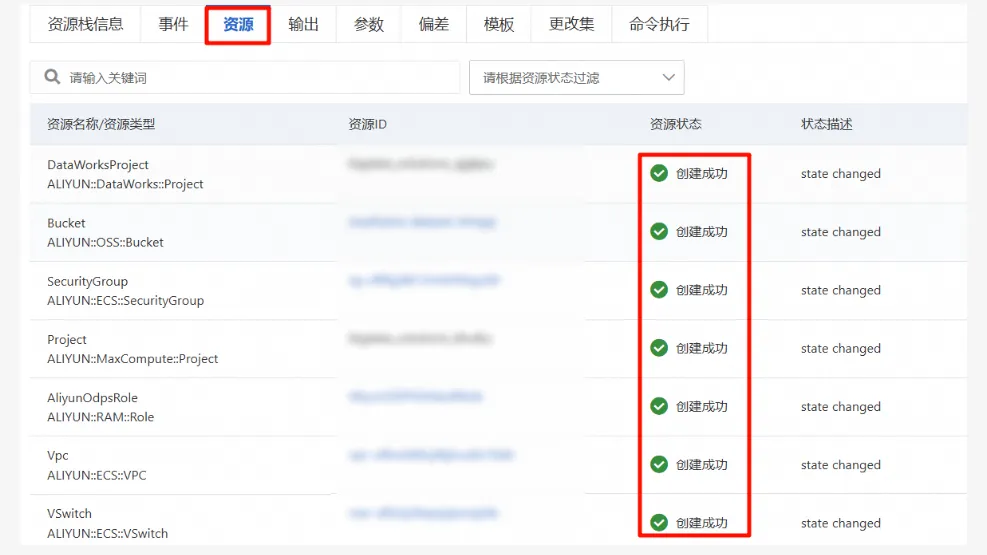
Task: Click the 资源状态 column header
Action: coord(675,124)
